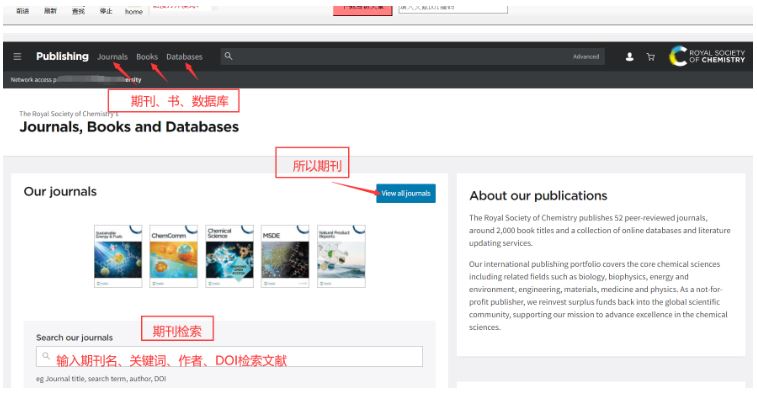Open the user account icon
This screenshot has width=757, height=398.
pyautogui.click(x=630, y=57)
